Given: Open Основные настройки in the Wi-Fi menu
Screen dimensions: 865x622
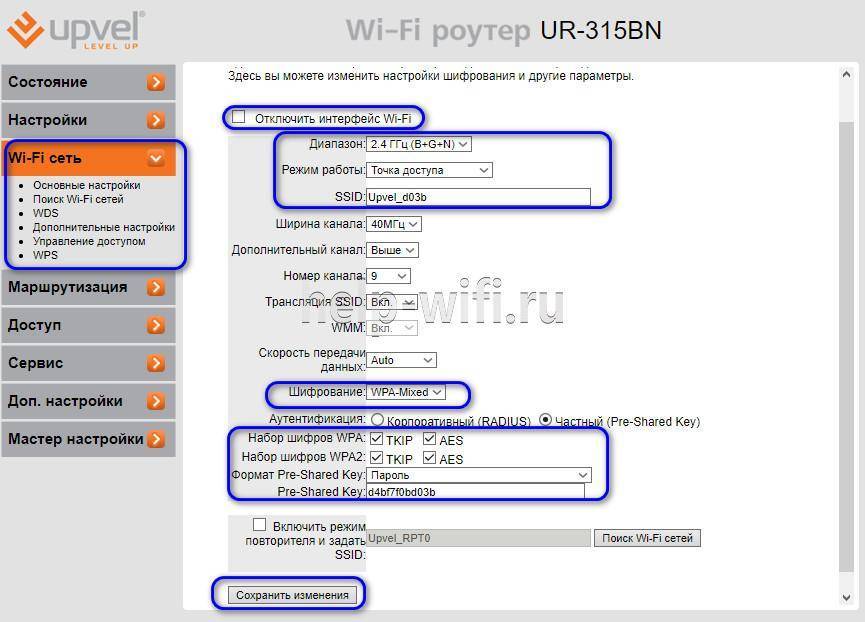Looking at the screenshot, I should (86, 185).
